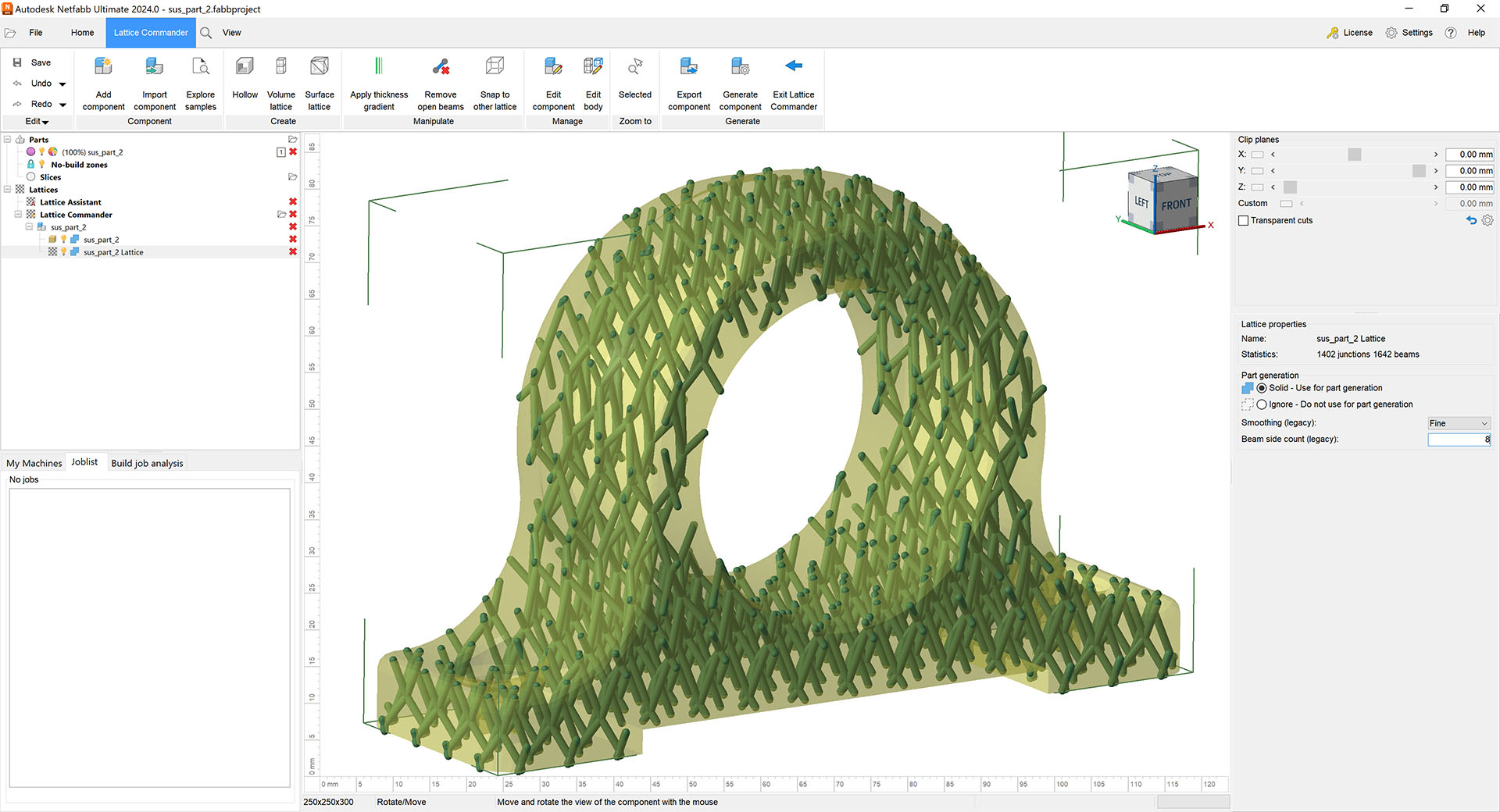Select the Hollow tool

point(245,67)
